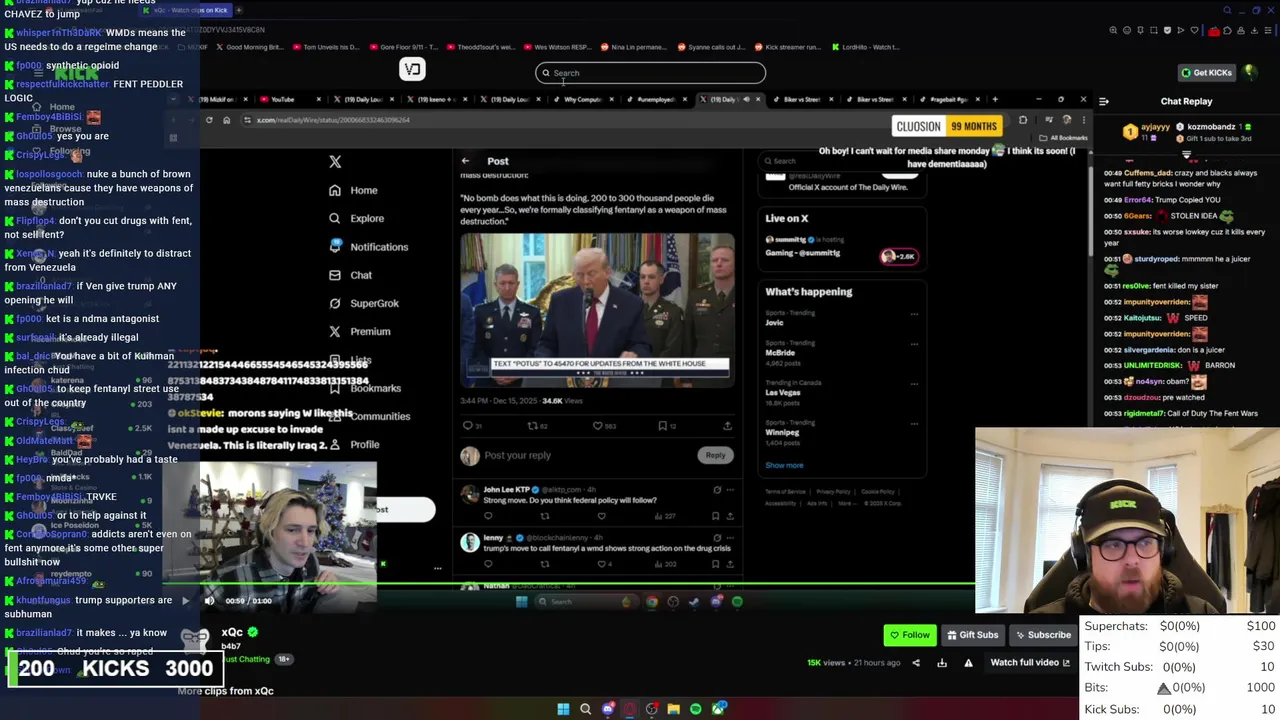Open Chat in the X sidebar
The width and height of the screenshot is (1280, 720).
350,275
